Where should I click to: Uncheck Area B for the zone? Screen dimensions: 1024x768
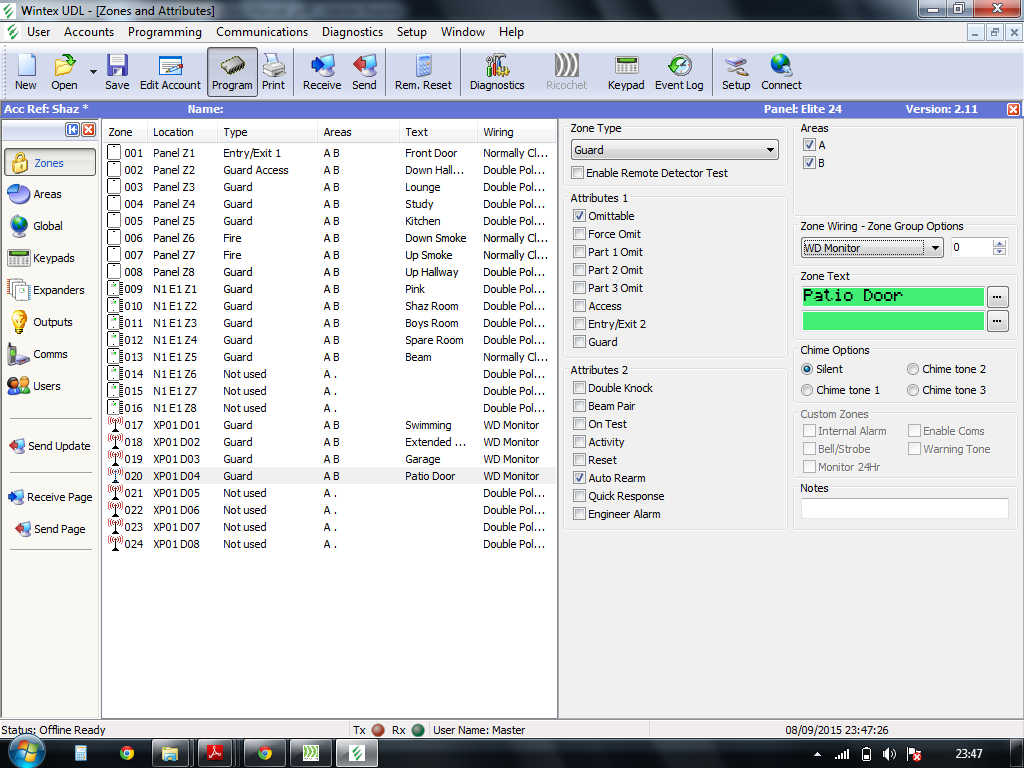tap(809, 161)
